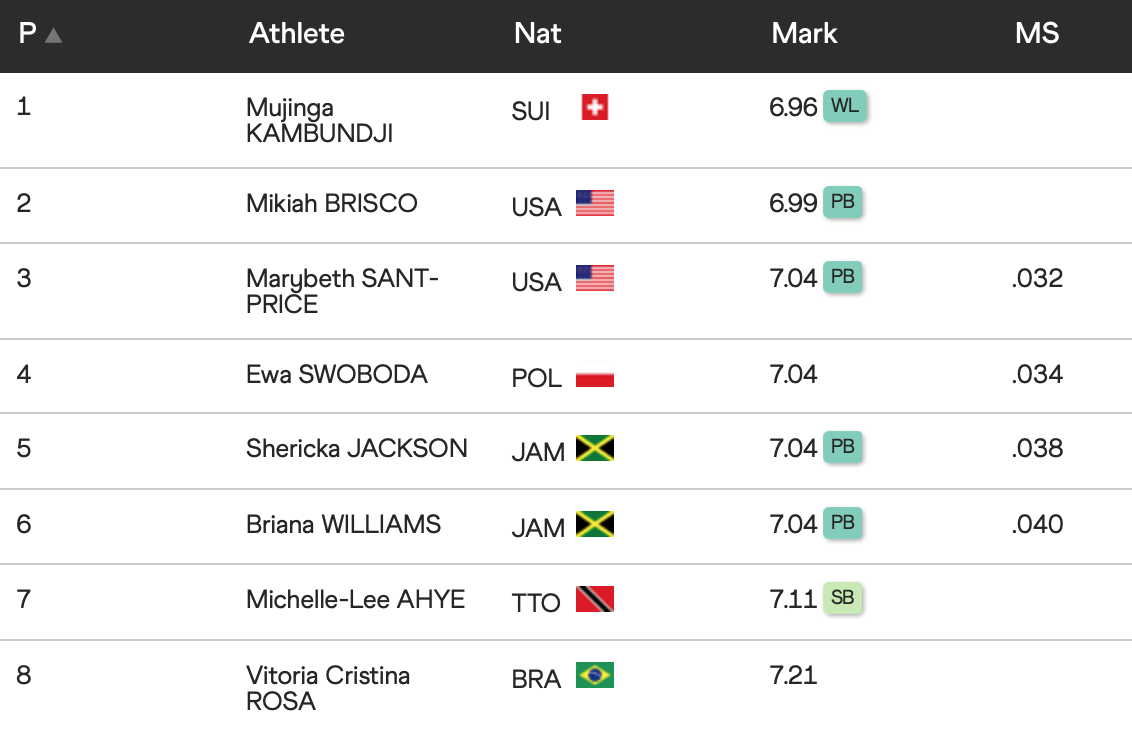Select the Nat column header

[538, 33]
